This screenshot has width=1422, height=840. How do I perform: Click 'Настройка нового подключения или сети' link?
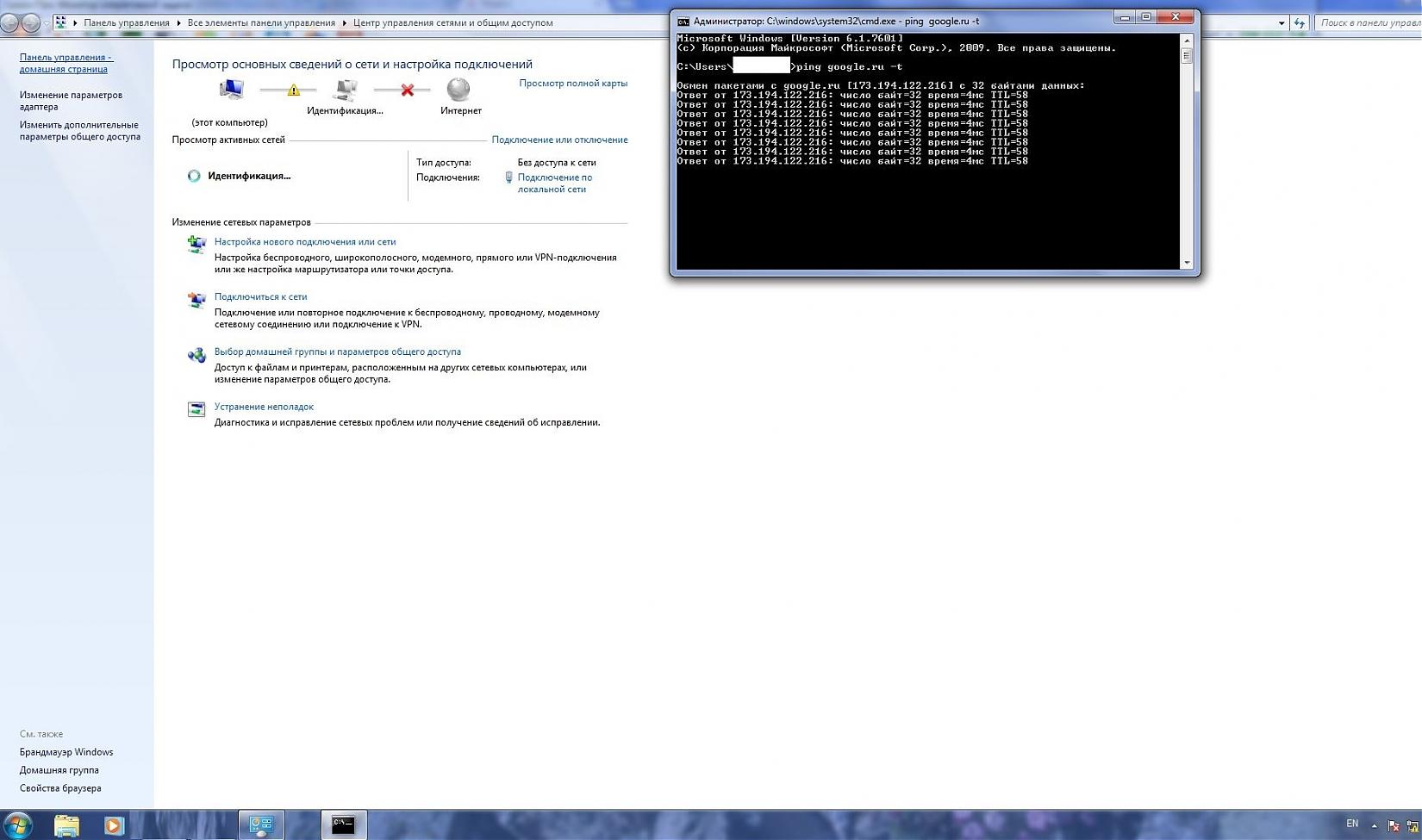[x=305, y=242]
